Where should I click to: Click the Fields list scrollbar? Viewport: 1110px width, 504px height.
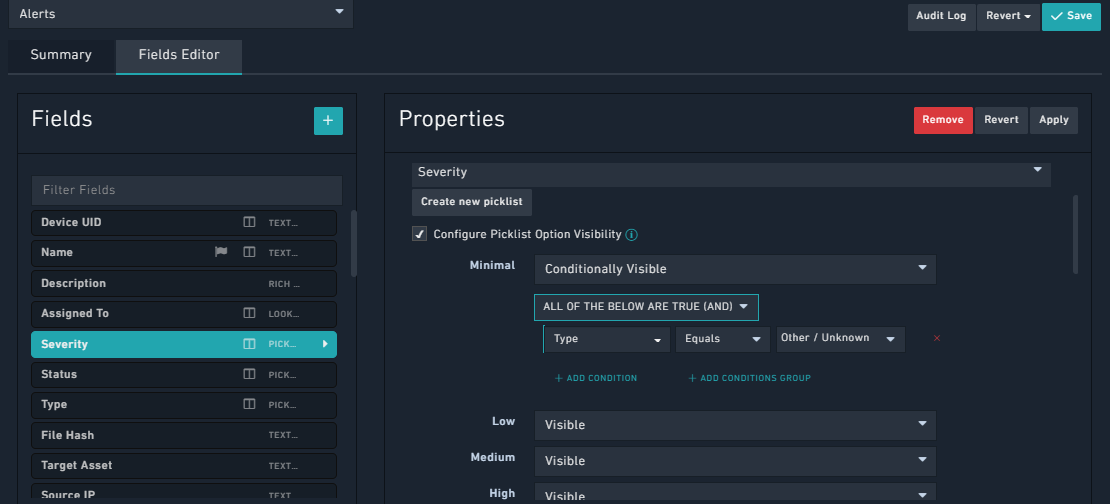point(354,243)
